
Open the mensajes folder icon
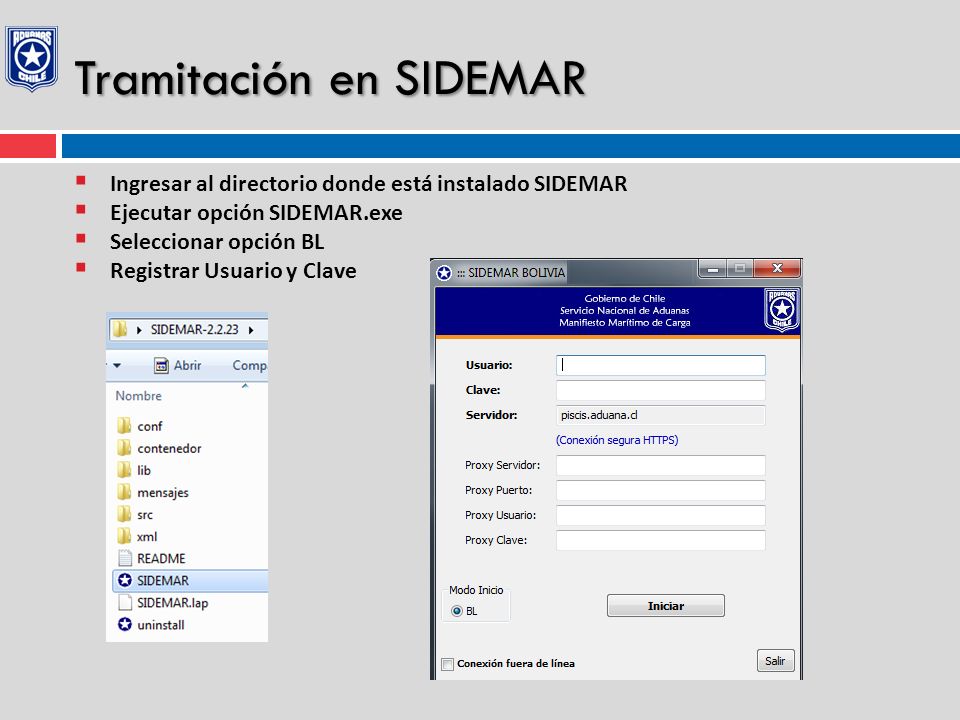pyautogui.click(x=124, y=492)
